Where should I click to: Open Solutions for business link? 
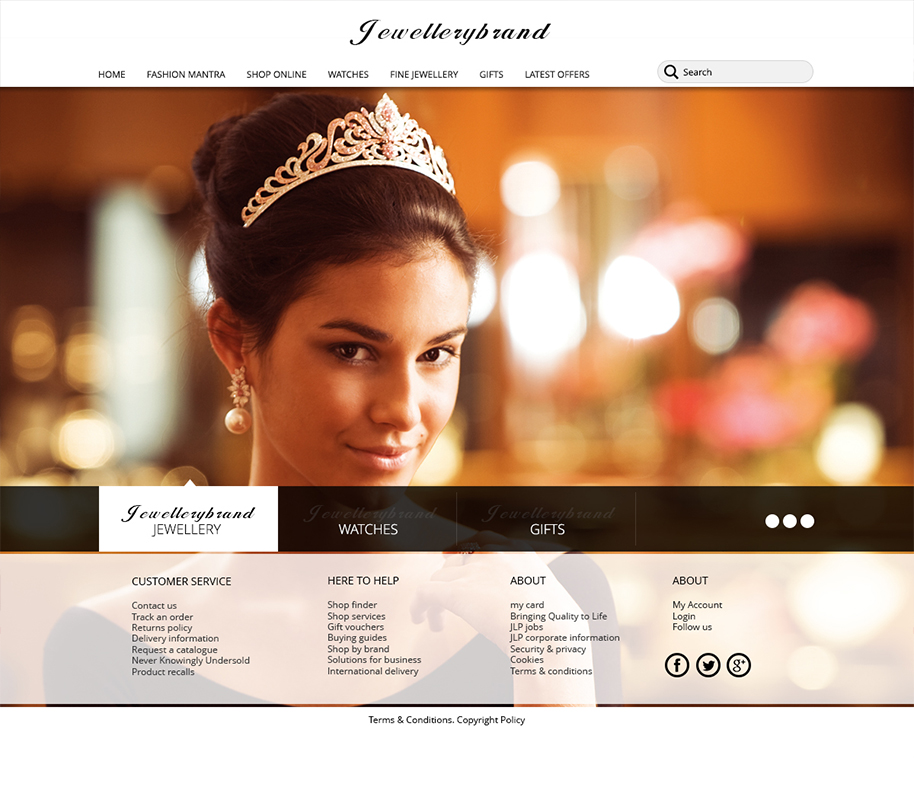374,660
